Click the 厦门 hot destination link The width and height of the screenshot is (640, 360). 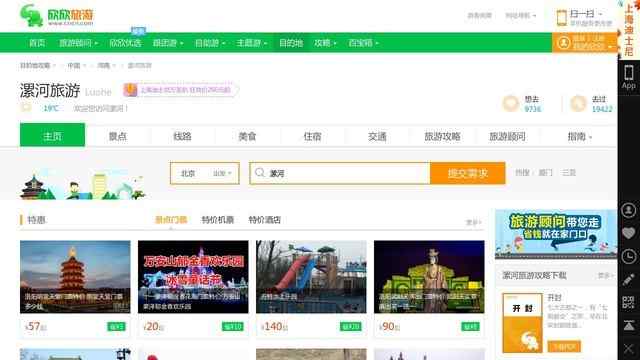tap(545, 173)
